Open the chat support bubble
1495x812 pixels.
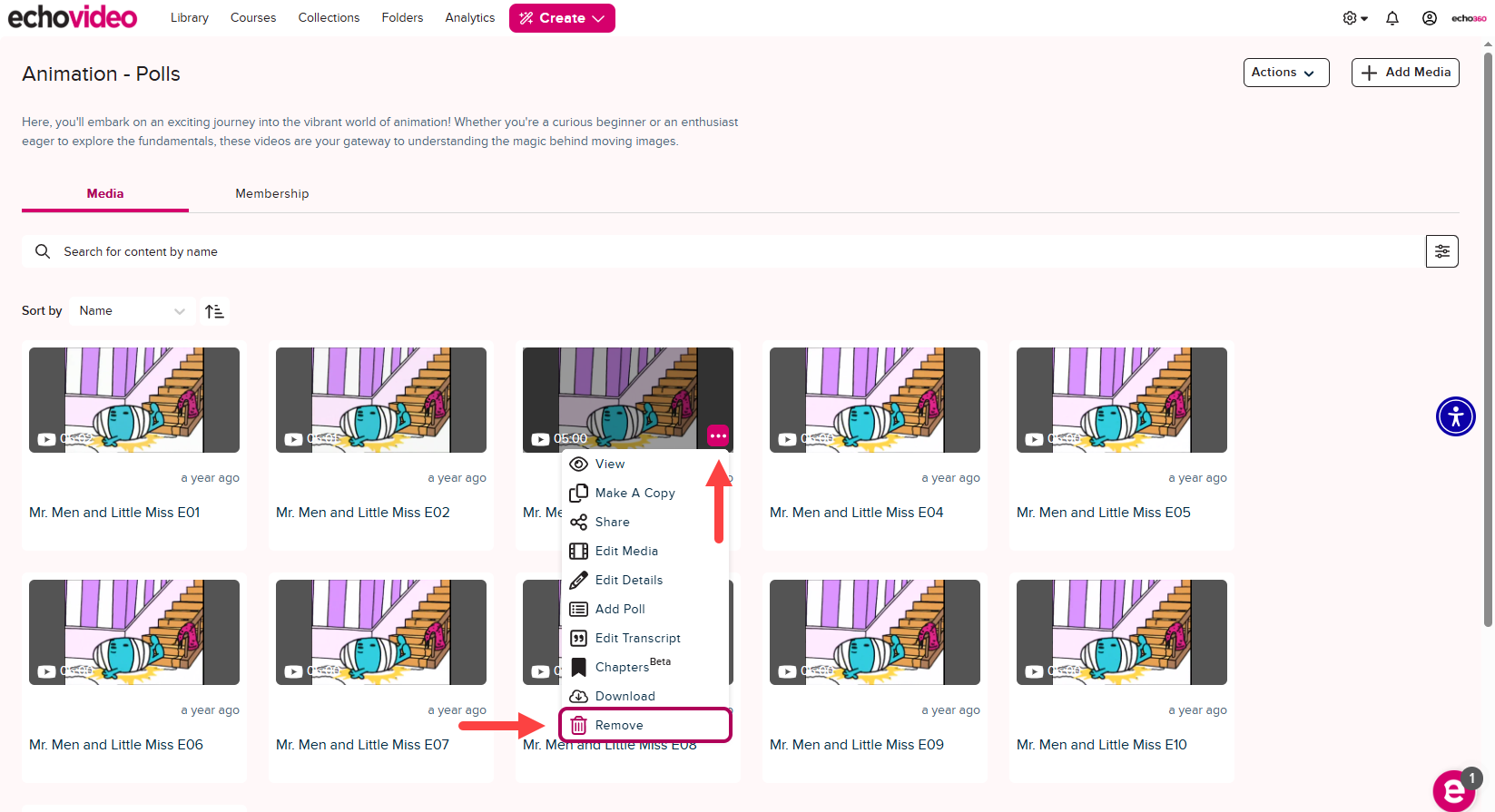tap(1454, 790)
